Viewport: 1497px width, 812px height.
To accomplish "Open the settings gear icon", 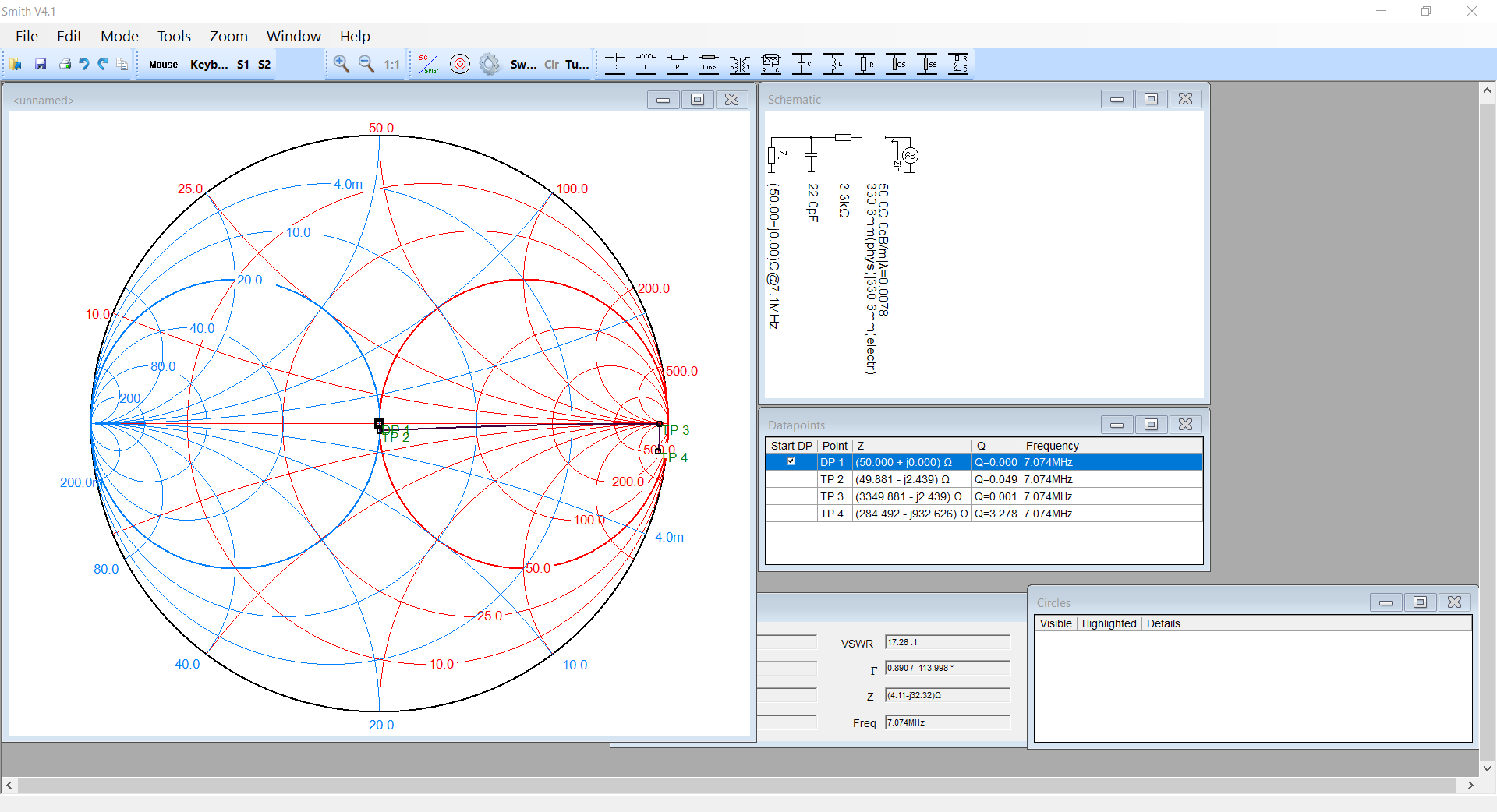I will point(490,64).
